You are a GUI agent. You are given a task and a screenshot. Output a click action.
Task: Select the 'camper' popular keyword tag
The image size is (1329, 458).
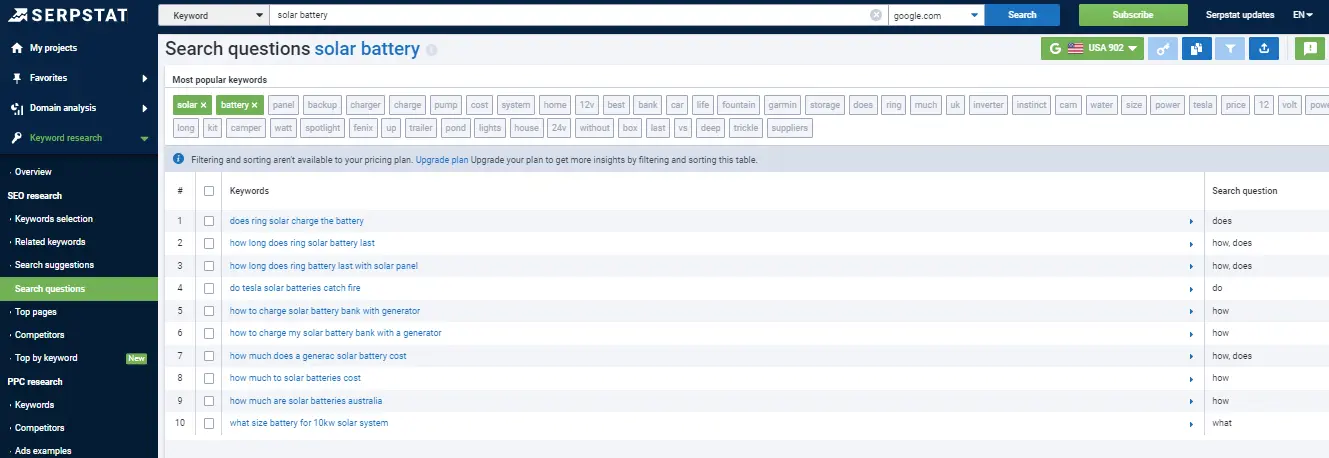[x=245, y=128]
